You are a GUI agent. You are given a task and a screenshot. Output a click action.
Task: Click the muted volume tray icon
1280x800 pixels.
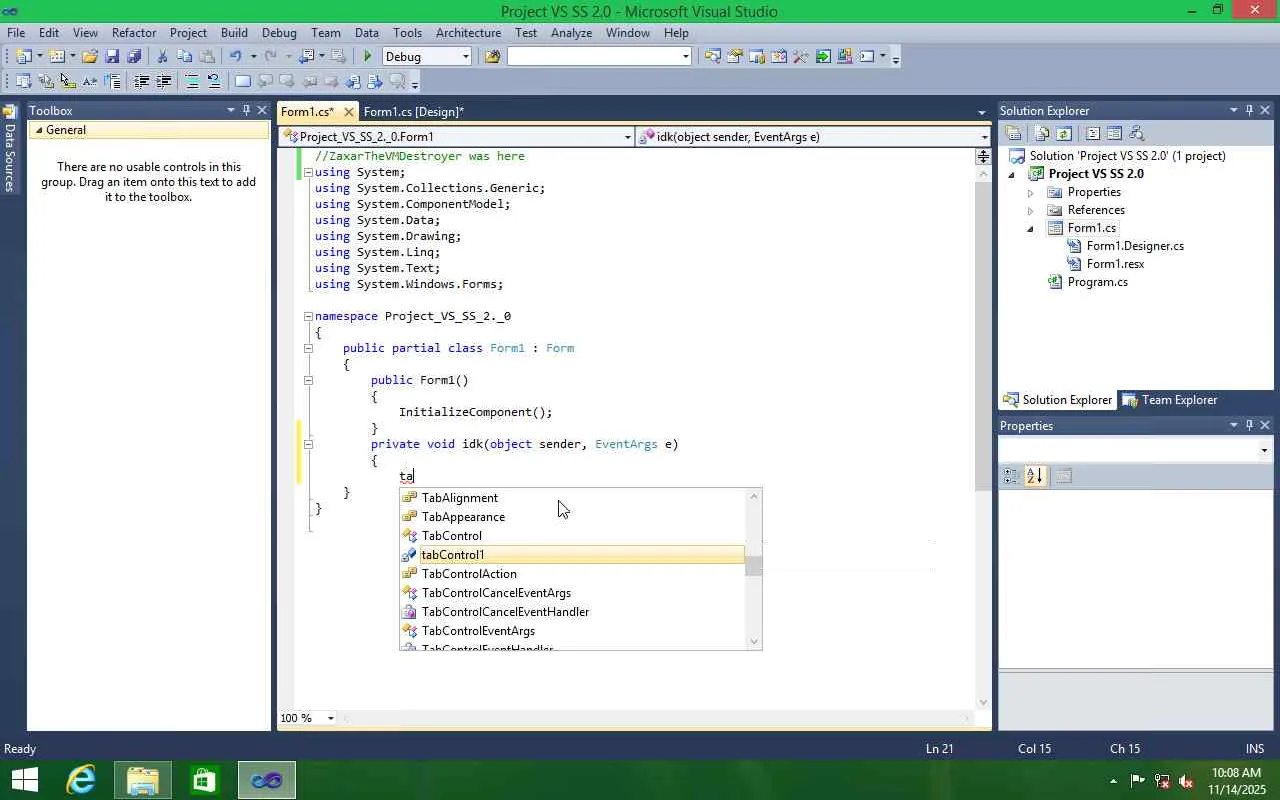(x=1185, y=781)
